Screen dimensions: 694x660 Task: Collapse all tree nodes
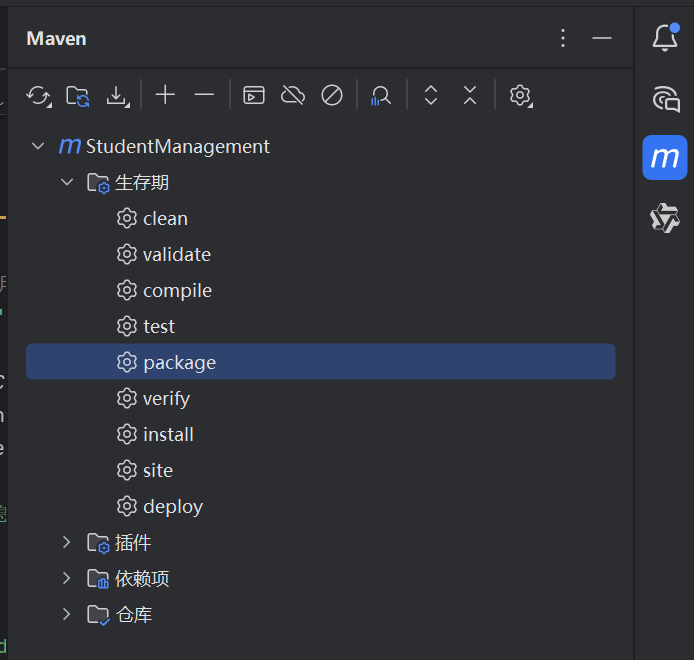470,95
